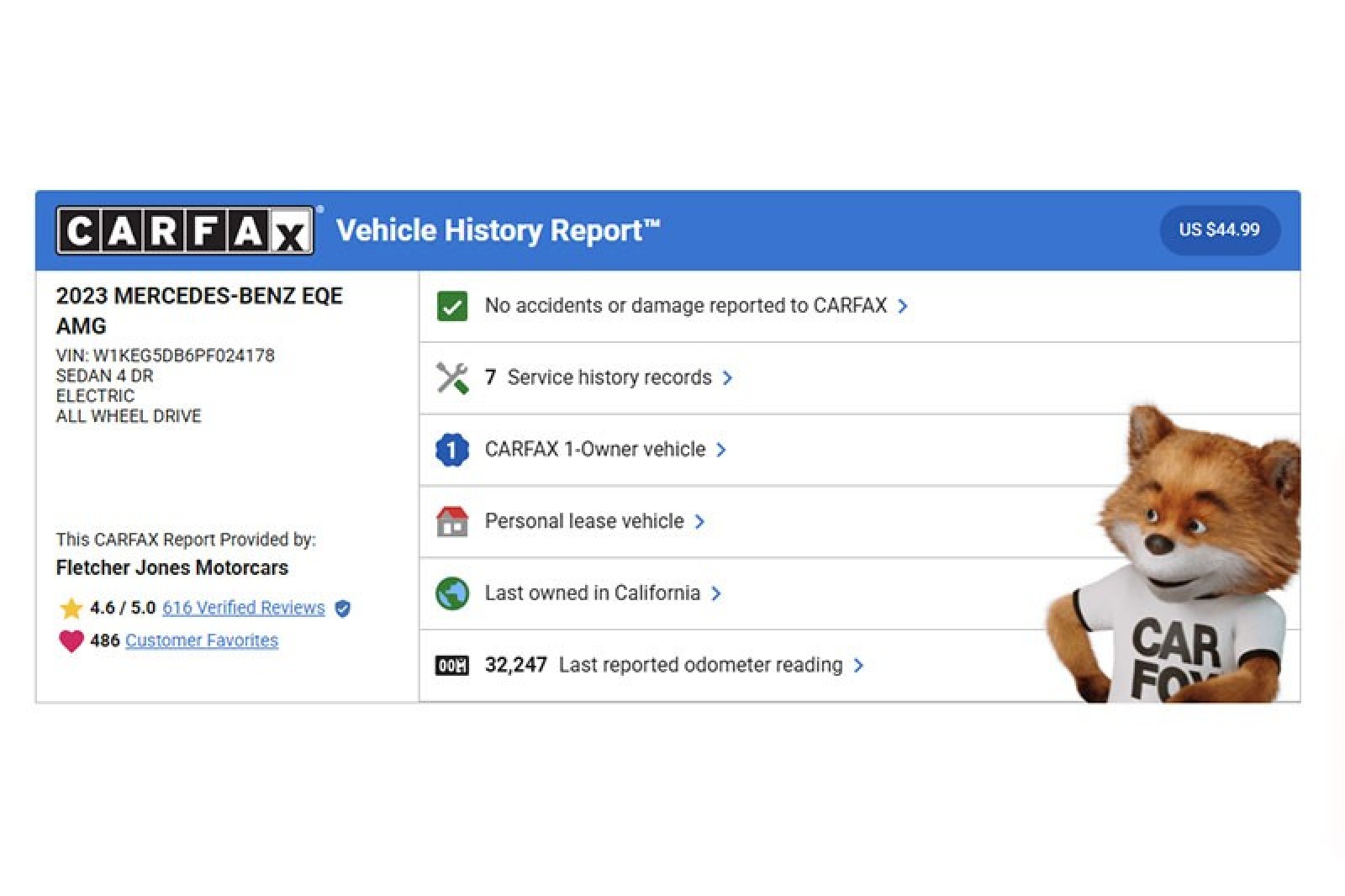The image size is (1345, 896).
Task: Click the US $44.99 price button
Action: (1219, 229)
